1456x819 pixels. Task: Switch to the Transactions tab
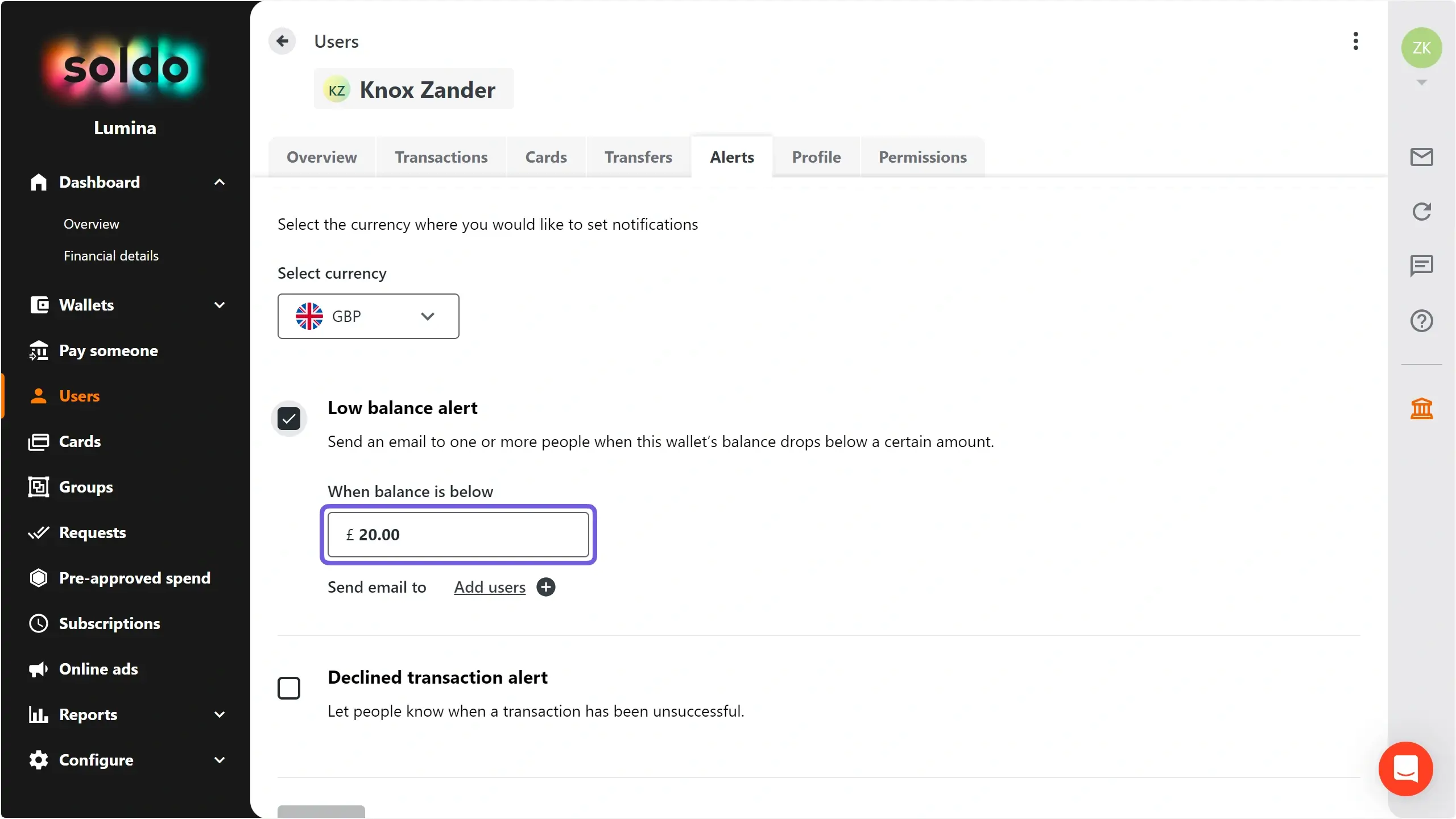[441, 157]
